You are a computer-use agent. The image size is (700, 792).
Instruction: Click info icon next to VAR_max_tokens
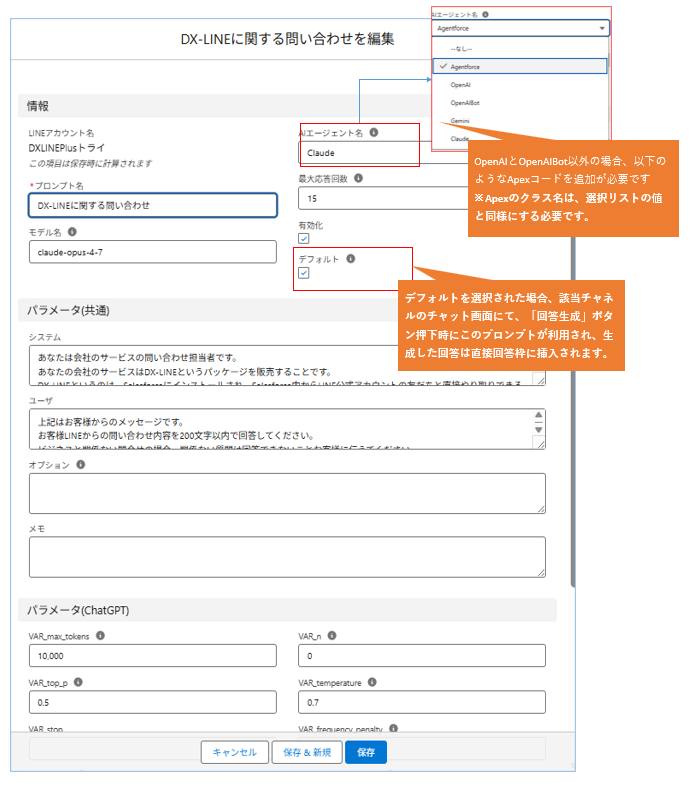101,636
